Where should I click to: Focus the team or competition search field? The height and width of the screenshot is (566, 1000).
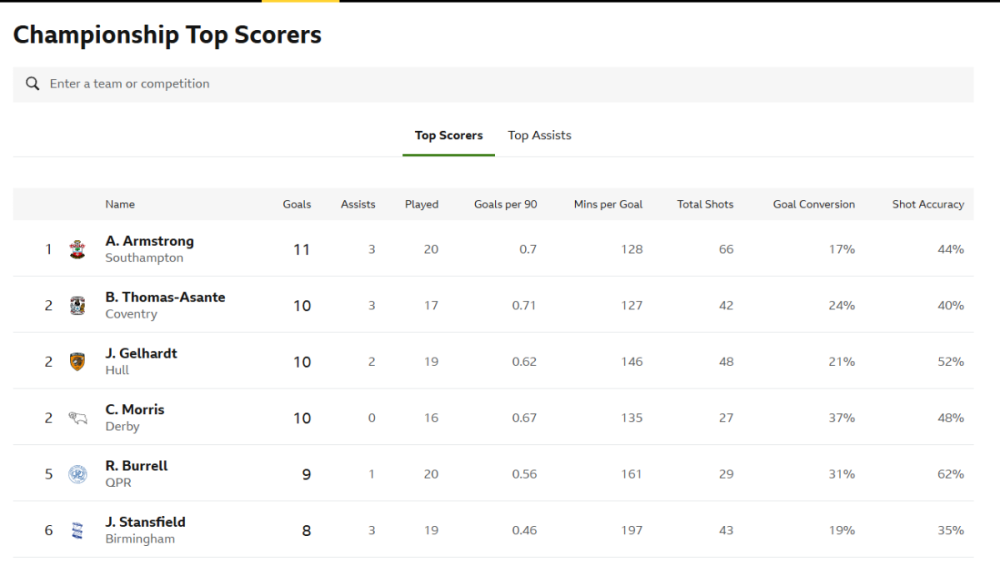(500, 84)
